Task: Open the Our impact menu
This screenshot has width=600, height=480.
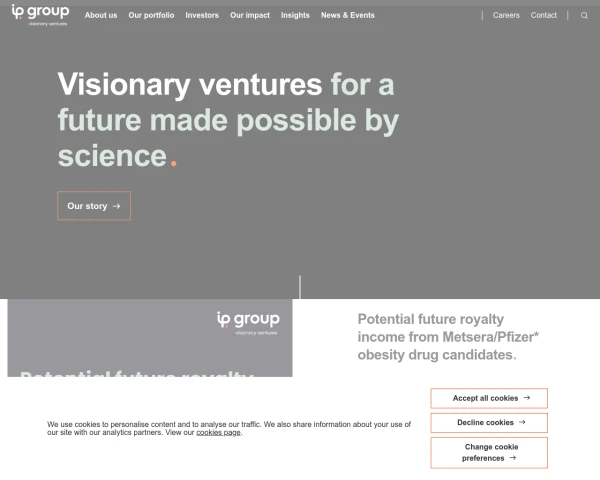Action: [250, 16]
